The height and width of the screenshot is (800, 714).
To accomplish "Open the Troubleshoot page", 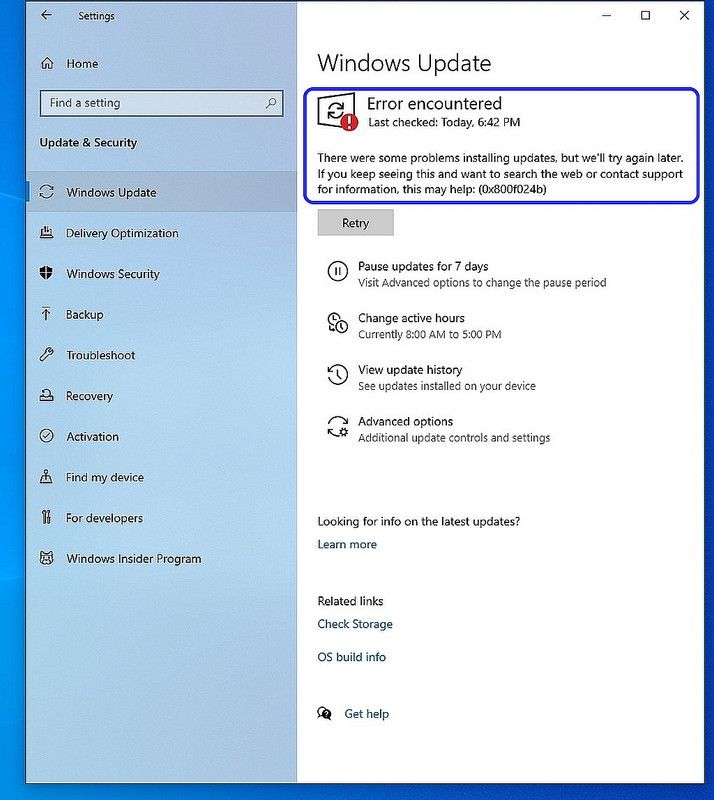I will click(x=161, y=355).
